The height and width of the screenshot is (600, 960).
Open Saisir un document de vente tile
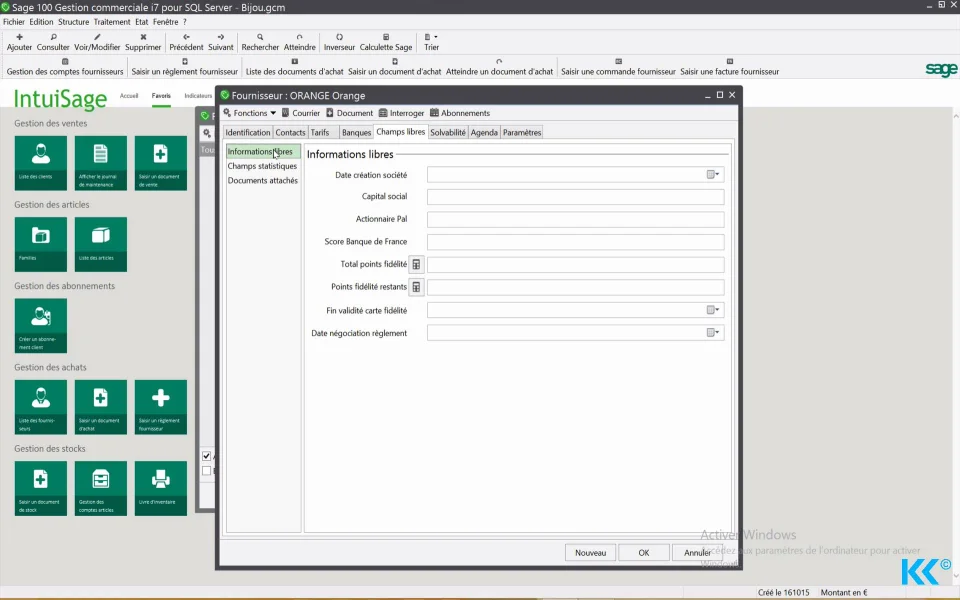coord(161,163)
